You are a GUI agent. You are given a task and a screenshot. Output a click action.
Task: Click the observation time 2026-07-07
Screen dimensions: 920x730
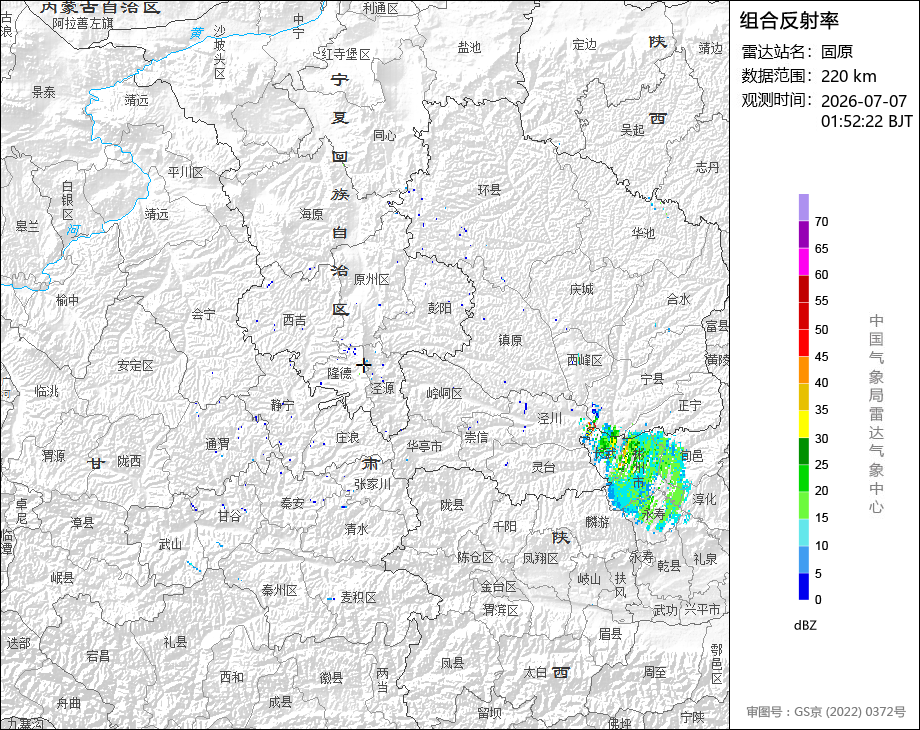864,101
